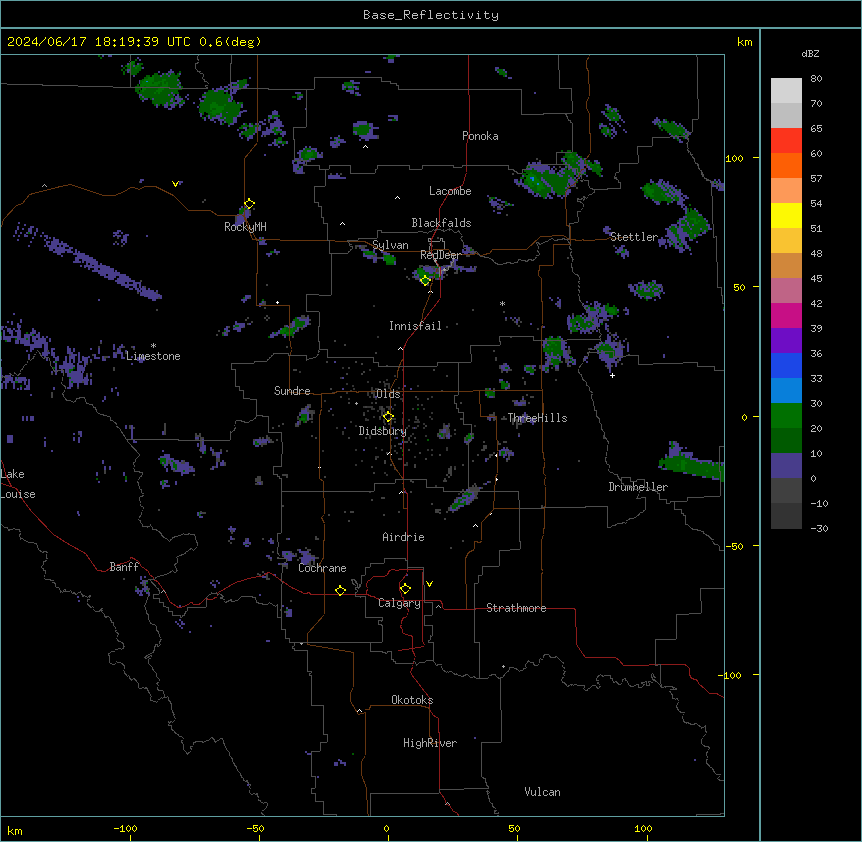Click the Limestone label
Viewport: 862px width, 842px height.
(153, 356)
